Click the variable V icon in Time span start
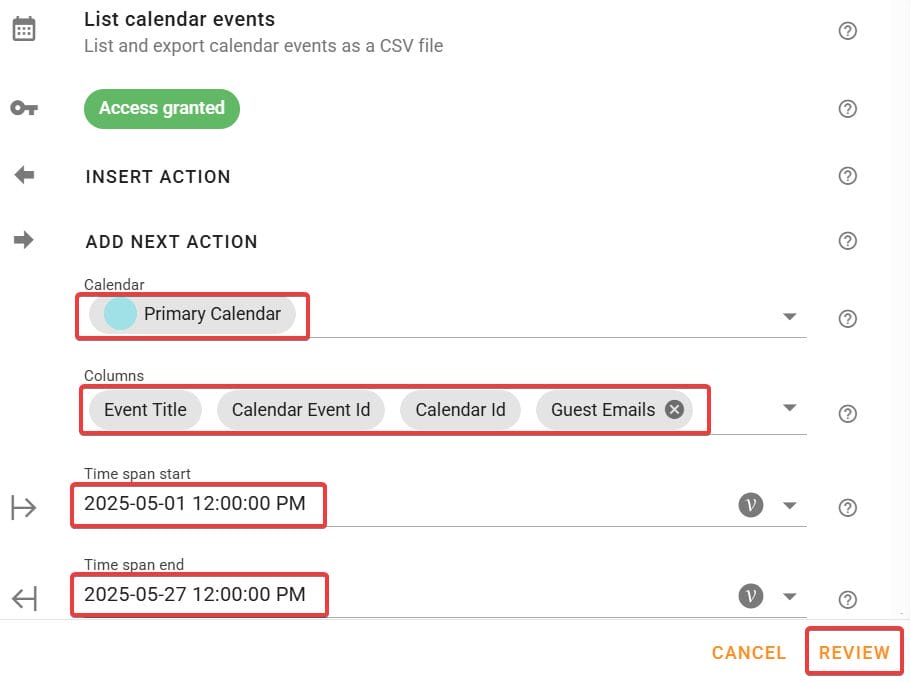 click(x=751, y=505)
